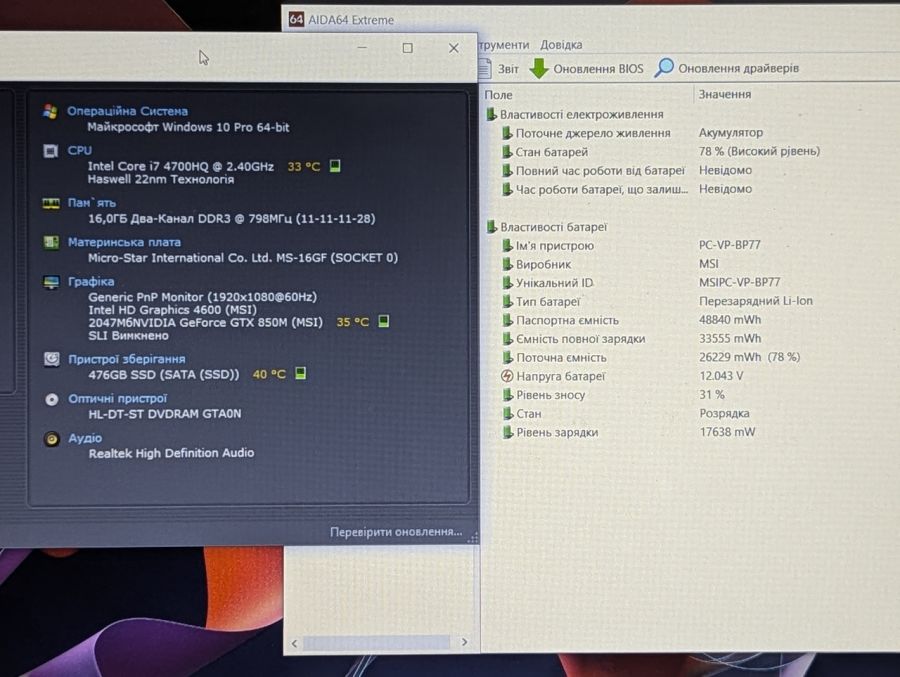
Task: Click the 12.043 V value
Action: tap(721, 376)
